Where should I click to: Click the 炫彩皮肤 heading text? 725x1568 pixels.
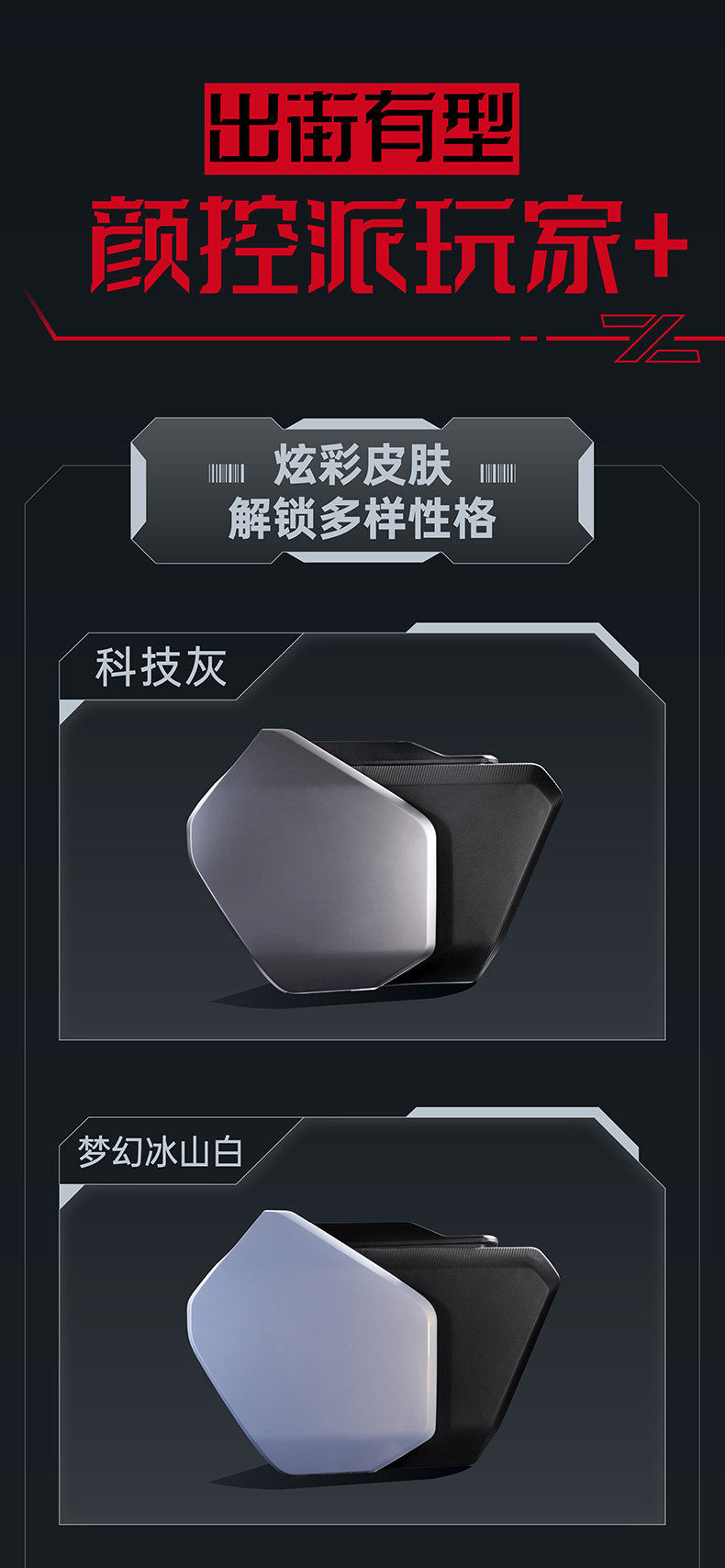click(362, 466)
